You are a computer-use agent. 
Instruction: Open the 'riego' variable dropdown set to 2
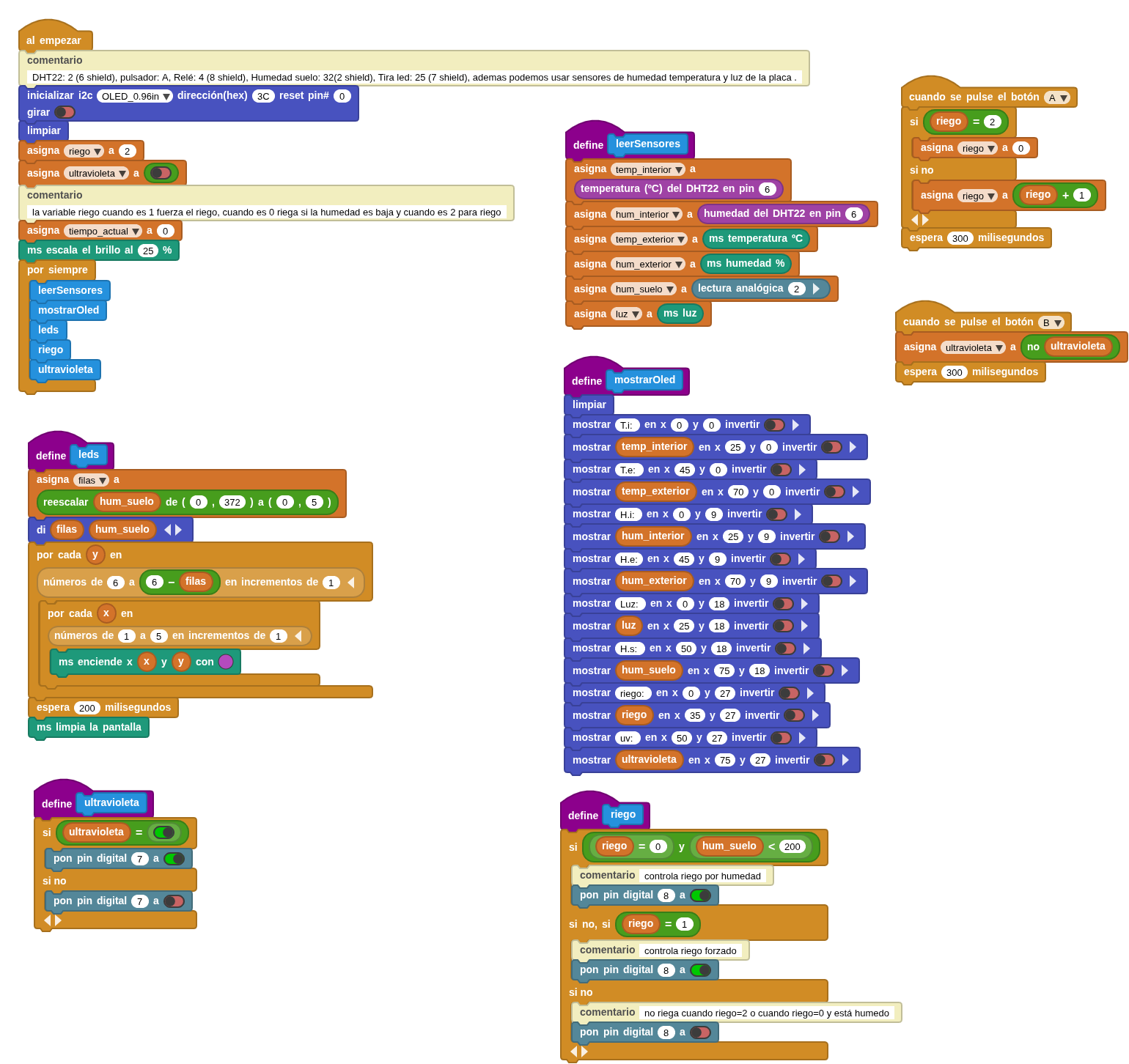click(x=84, y=151)
